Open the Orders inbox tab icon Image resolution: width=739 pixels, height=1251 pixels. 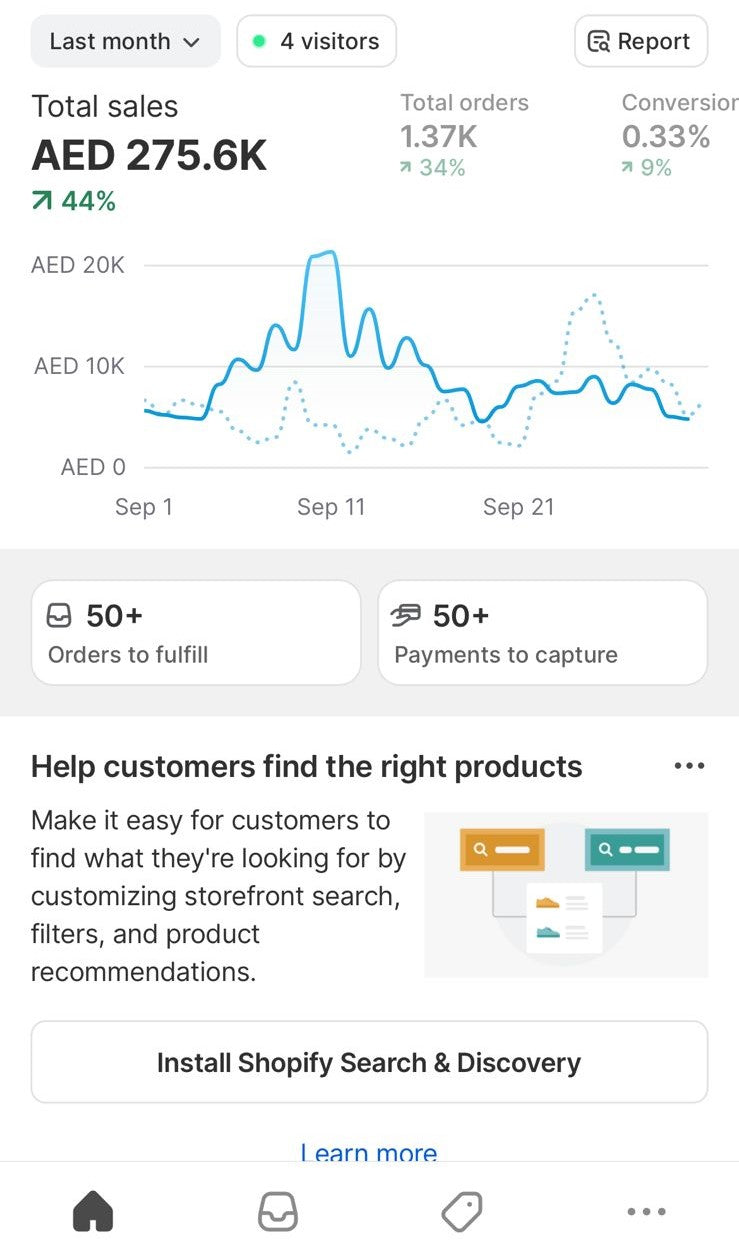(x=278, y=1211)
